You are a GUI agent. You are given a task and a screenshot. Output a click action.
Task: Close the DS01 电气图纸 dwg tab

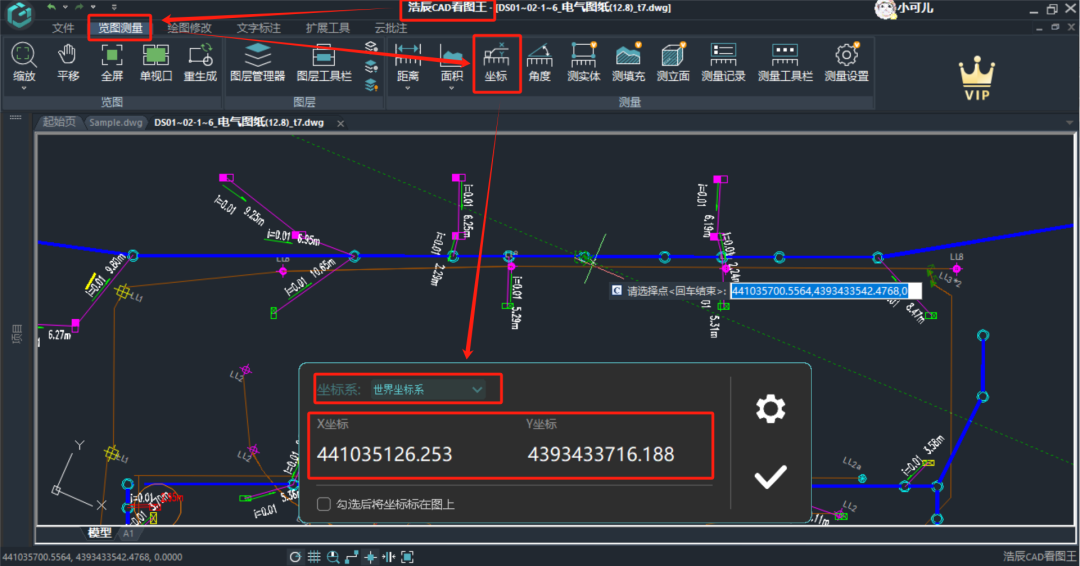click(x=340, y=123)
